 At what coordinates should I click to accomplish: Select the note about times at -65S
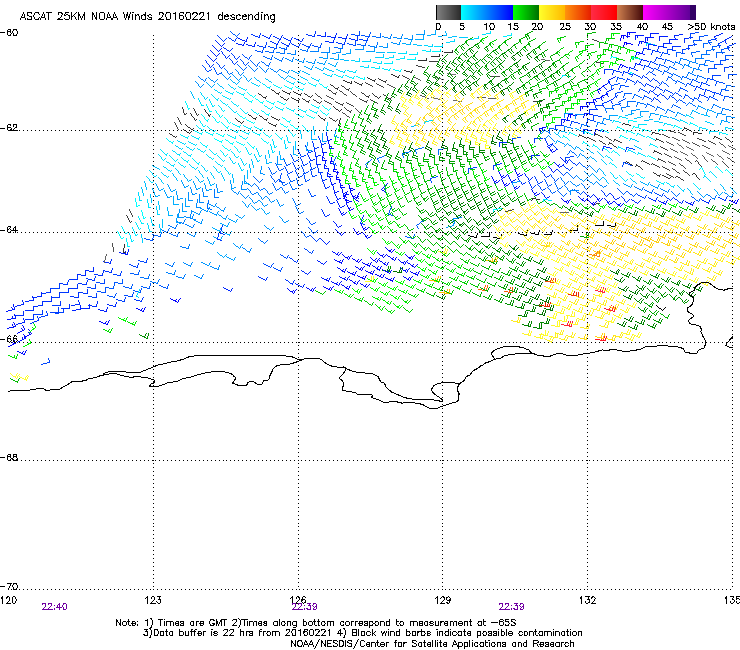coord(374,623)
